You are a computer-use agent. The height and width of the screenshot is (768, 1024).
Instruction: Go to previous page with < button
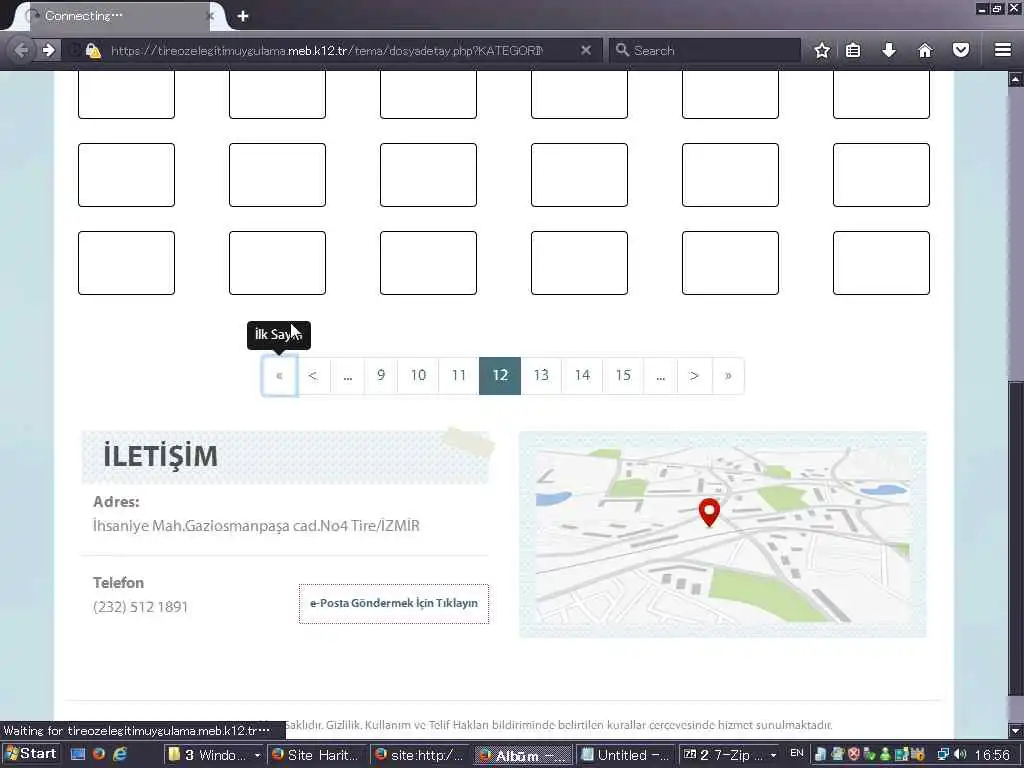[x=313, y=376]
